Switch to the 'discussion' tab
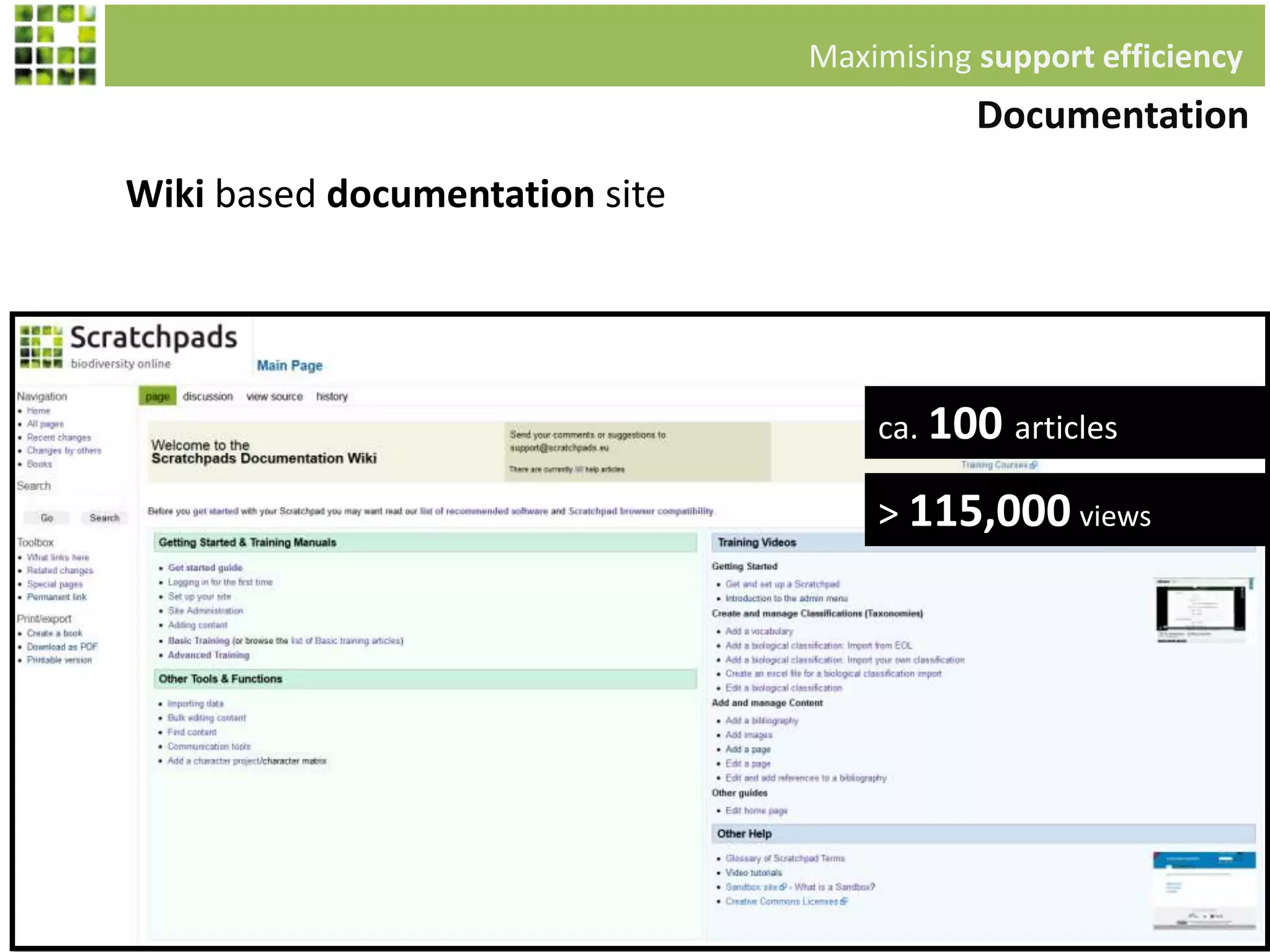Screen dimensions: 1270x952 pos(208,397)
